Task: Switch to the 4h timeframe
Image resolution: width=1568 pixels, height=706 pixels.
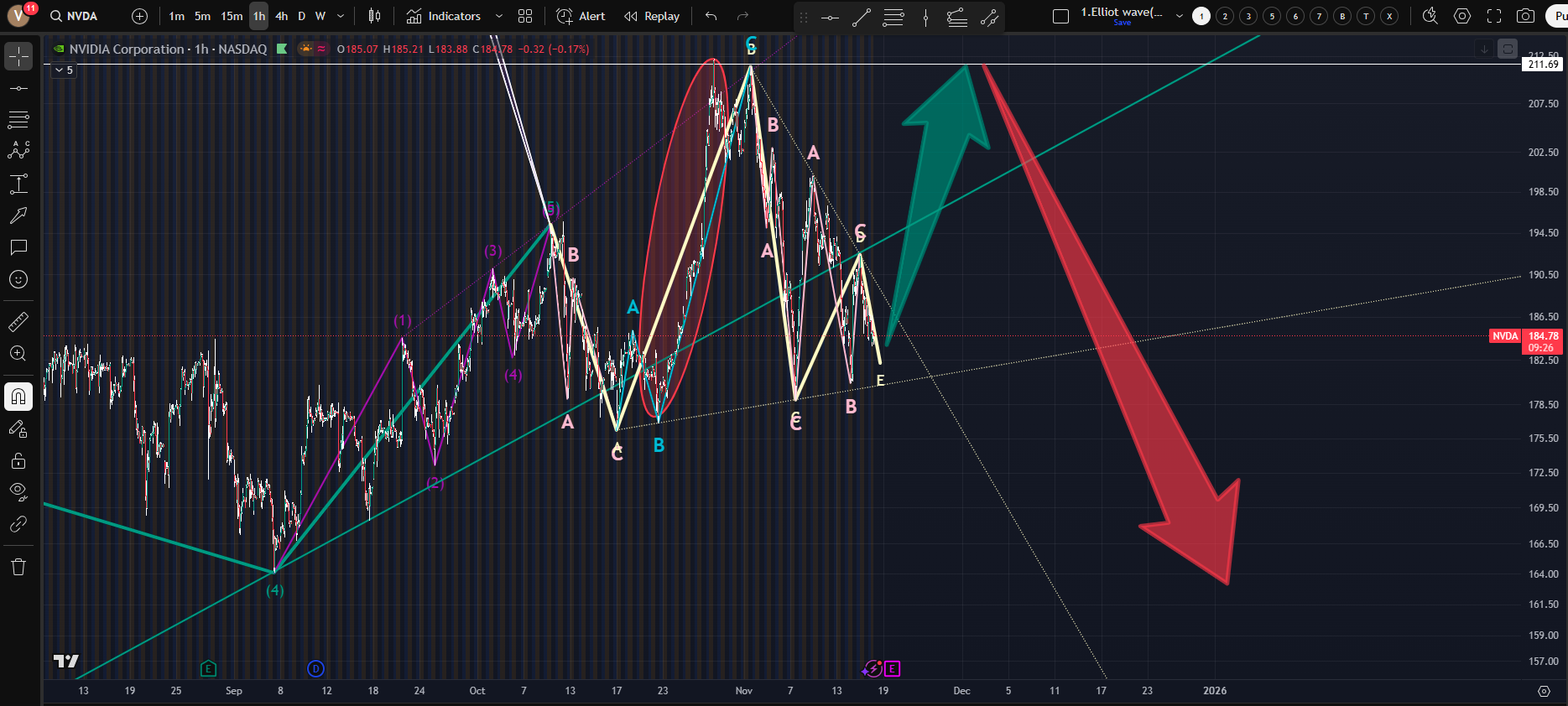Action: 281,16
